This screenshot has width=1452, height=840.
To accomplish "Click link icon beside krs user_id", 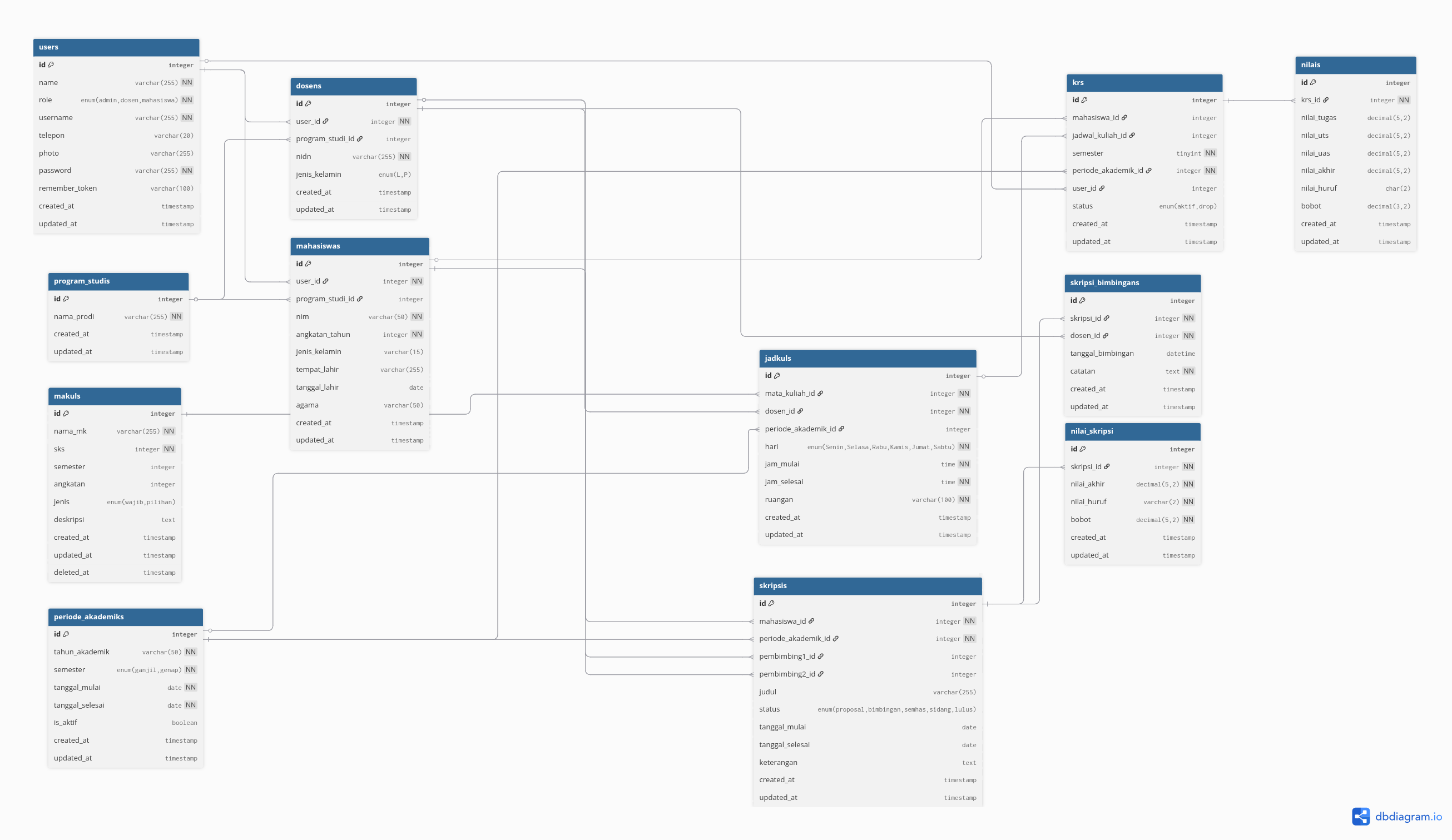I will tap(1102, 188).
